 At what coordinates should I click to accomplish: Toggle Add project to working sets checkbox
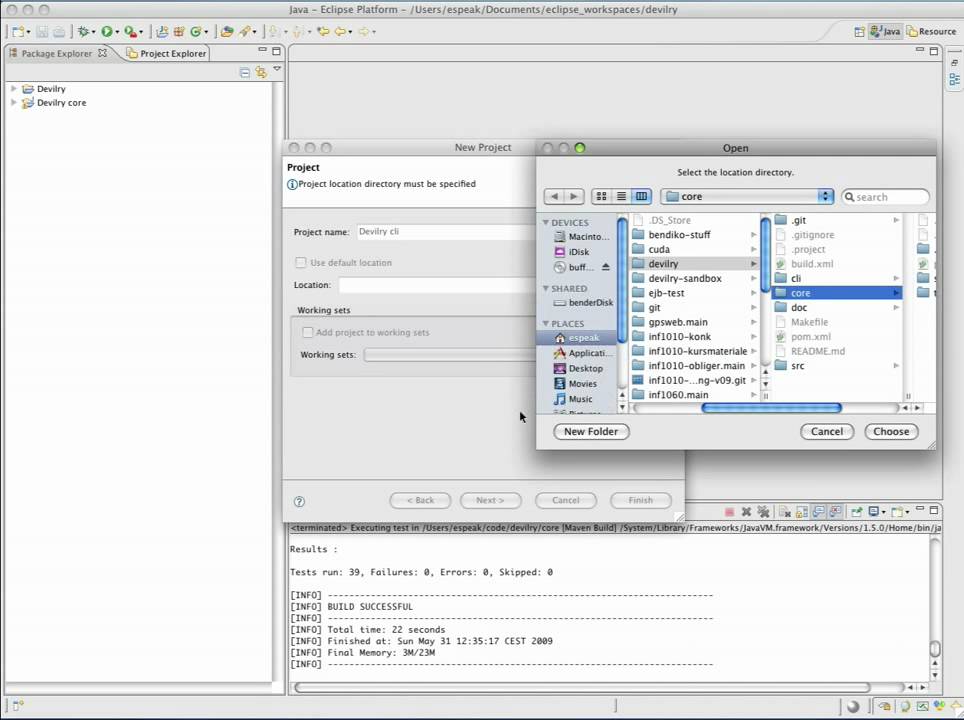307,333
